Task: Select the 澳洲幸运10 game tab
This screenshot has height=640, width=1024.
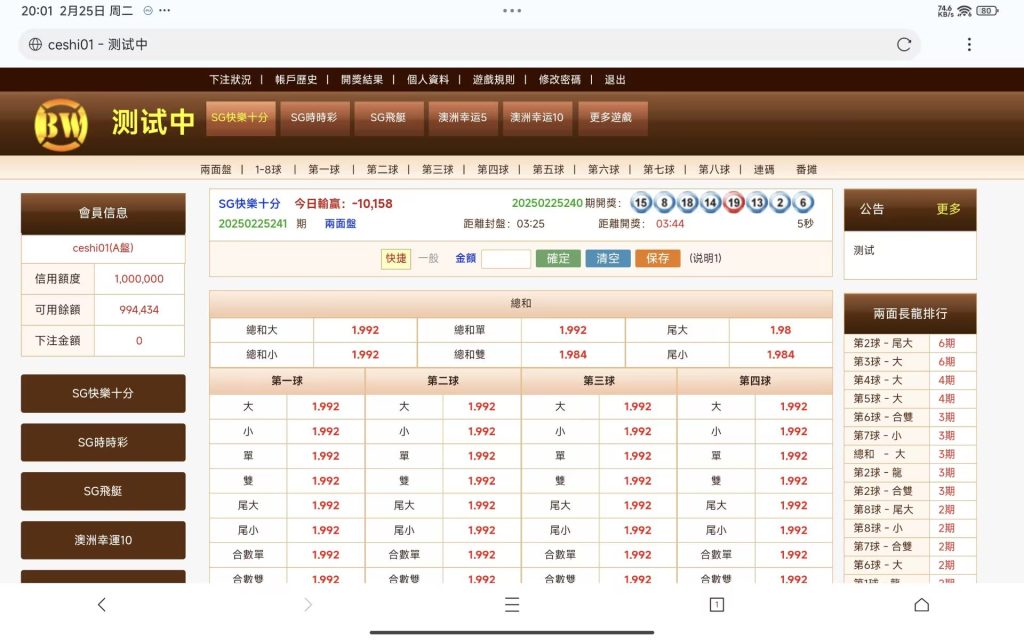Action: coord(537,118)
